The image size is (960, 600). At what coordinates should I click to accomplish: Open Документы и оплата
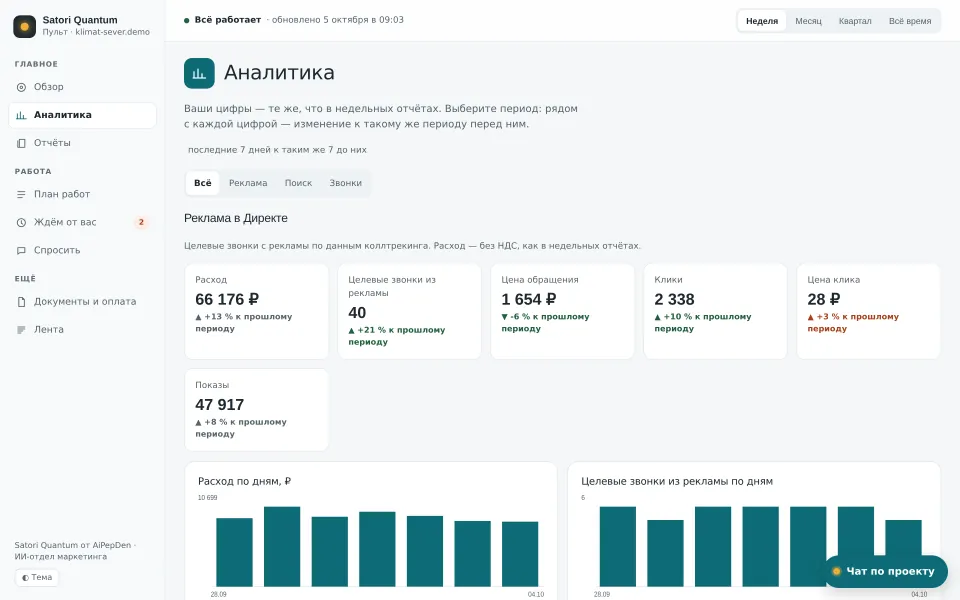[82, 302]
